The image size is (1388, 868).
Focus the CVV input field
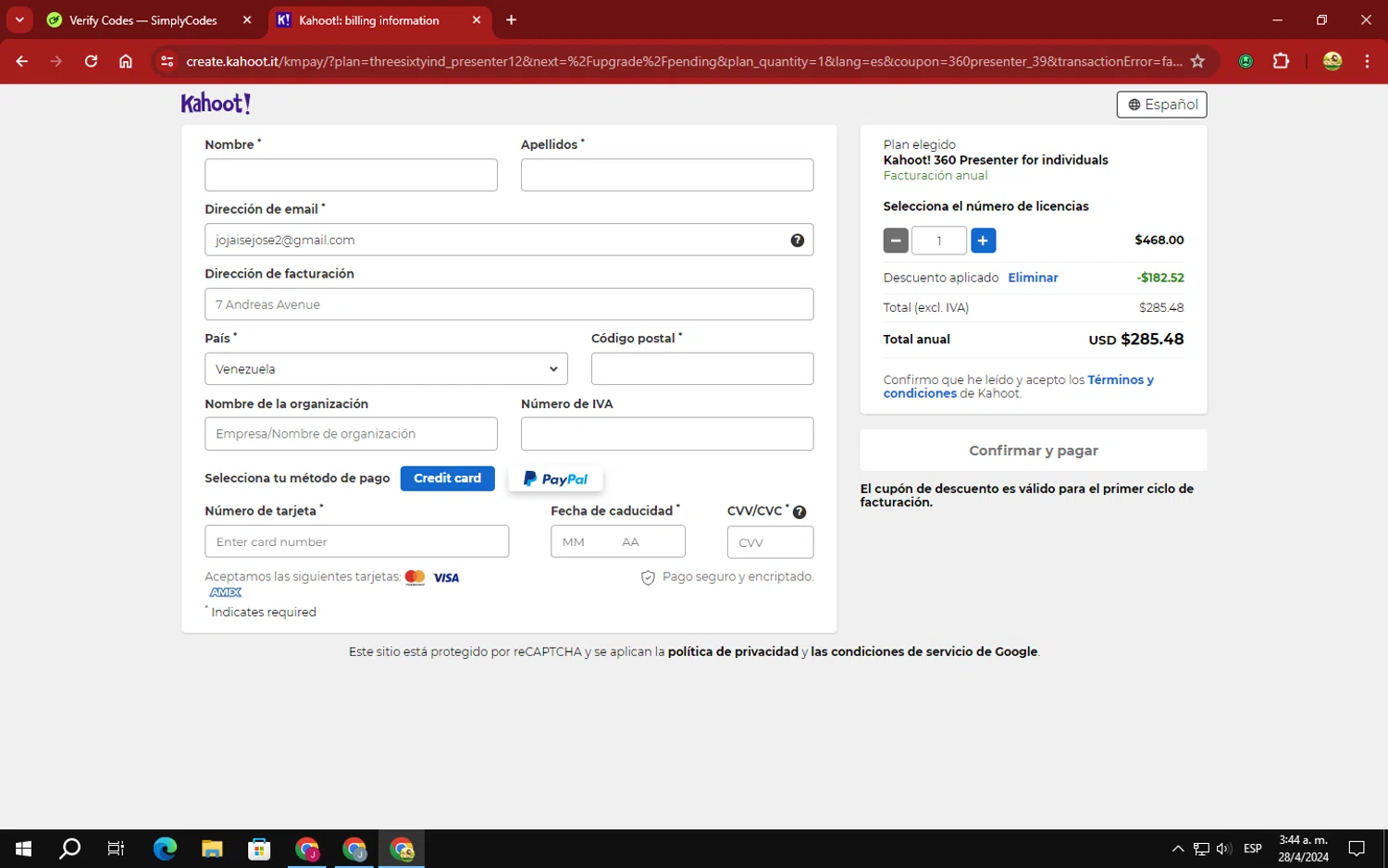tap(770, 542)
